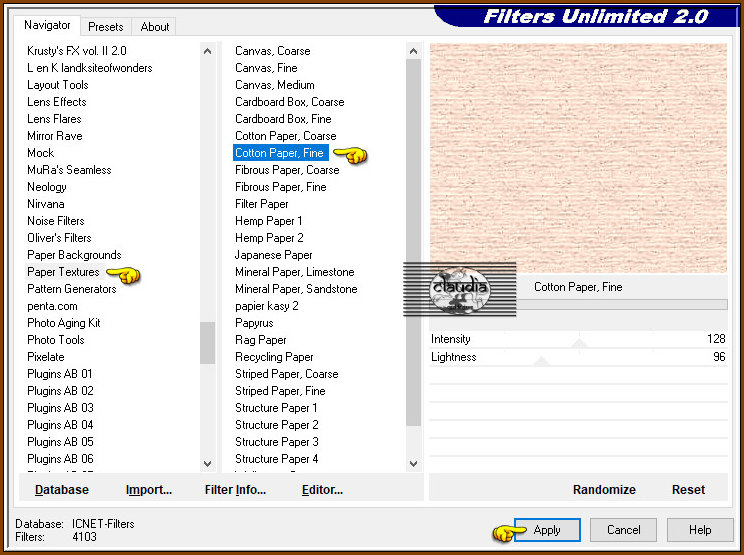The width and height of the screenshot is (744, 555).
Task: Open the About tab
Action: (x=155, y=27)
